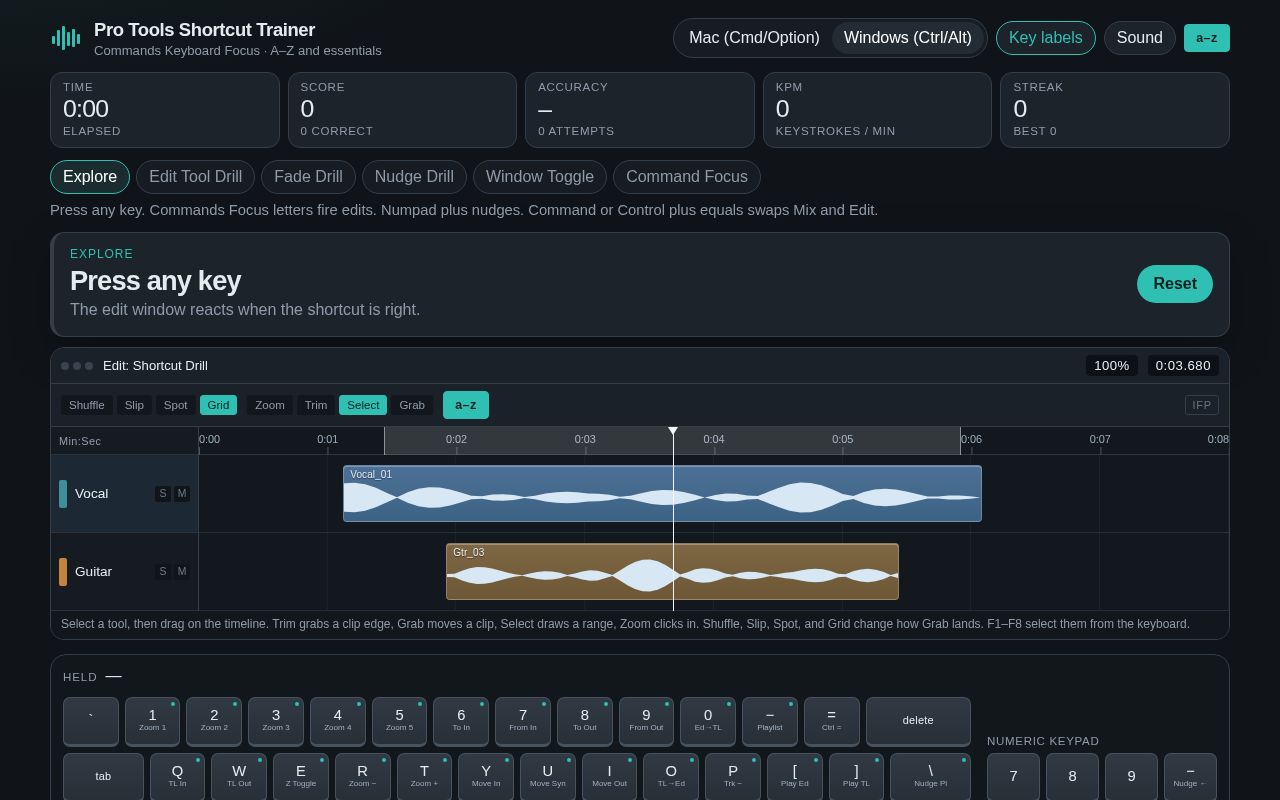Choose Slip edit mode

134,405
